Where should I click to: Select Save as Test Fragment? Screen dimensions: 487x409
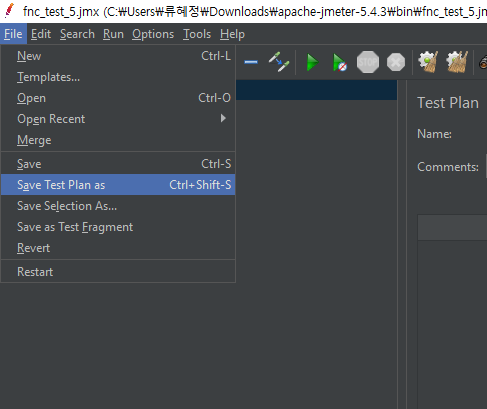118,227
